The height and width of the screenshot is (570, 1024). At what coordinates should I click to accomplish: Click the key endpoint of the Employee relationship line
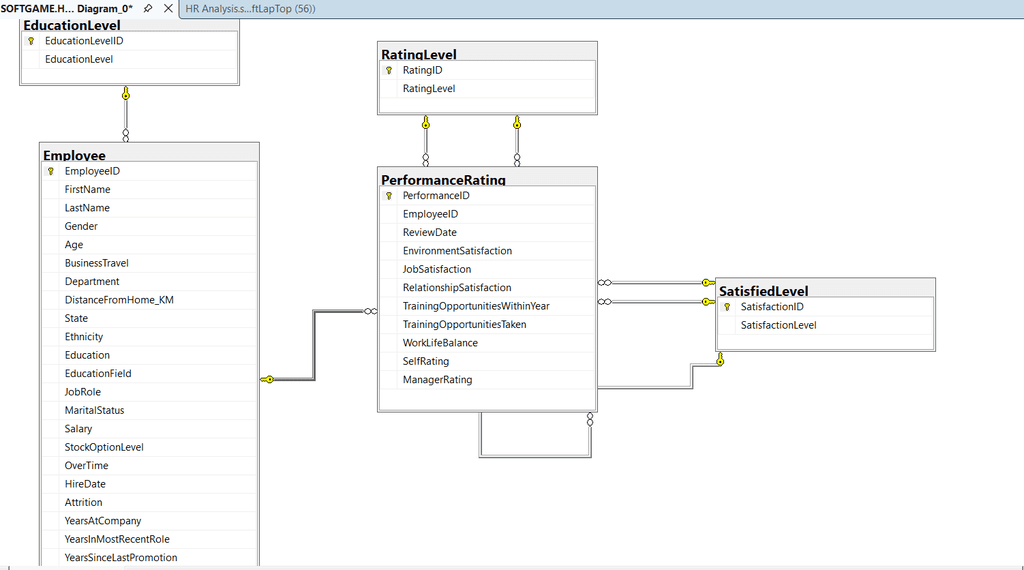pos(267,379)
